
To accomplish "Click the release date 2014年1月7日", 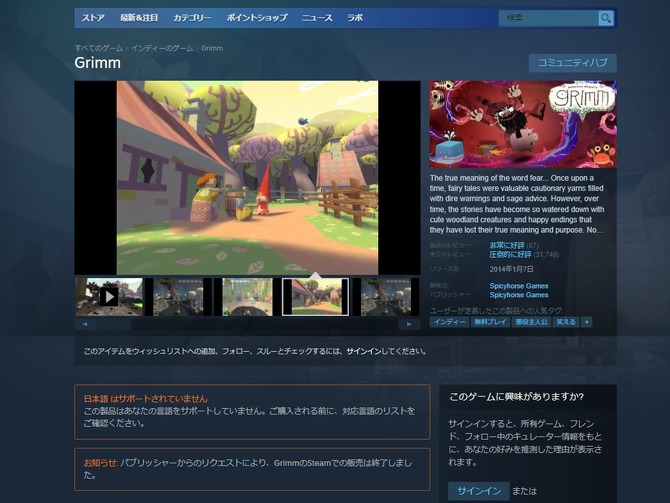I will pos(511,269).
